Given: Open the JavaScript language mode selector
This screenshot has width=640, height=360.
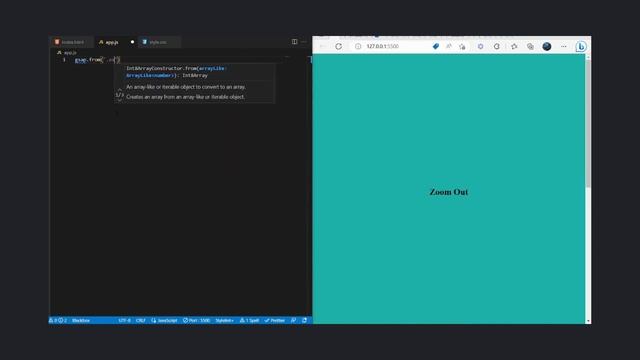Looking at the screenshot, I should pyautogui.click(x=164, y=320).
